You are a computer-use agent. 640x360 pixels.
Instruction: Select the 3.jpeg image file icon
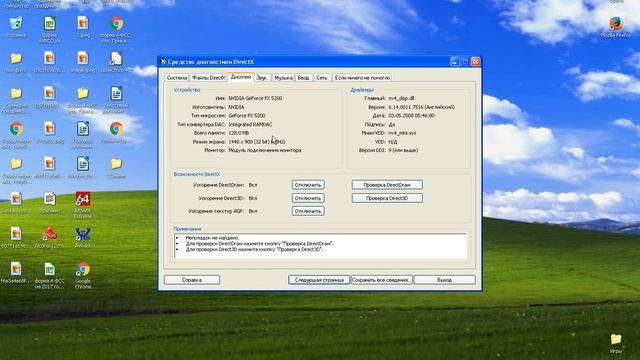pos(83,23)
